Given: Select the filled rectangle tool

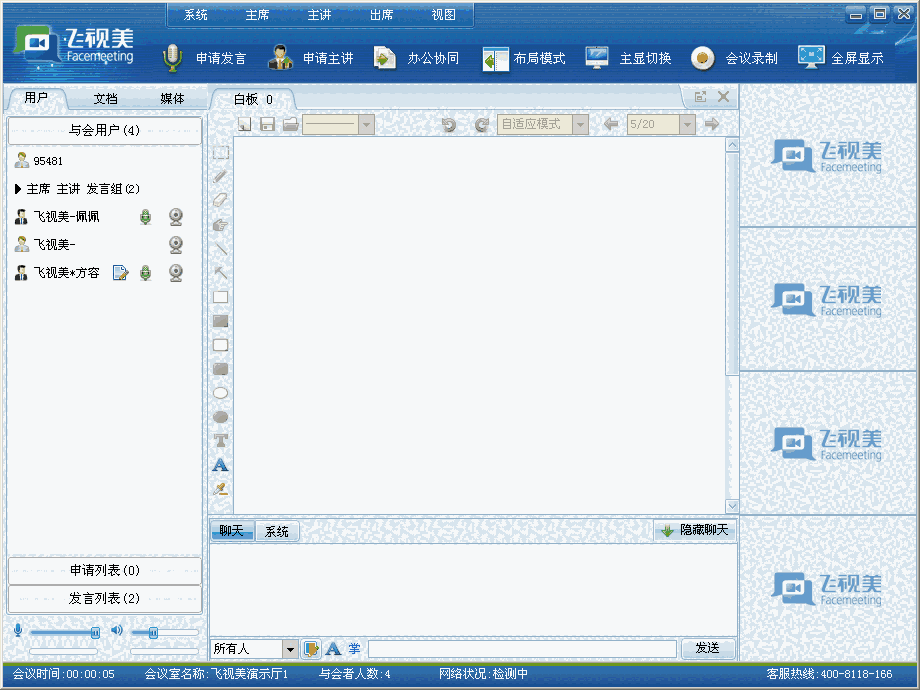Looking at the screenshot, I should pos(221,321).
